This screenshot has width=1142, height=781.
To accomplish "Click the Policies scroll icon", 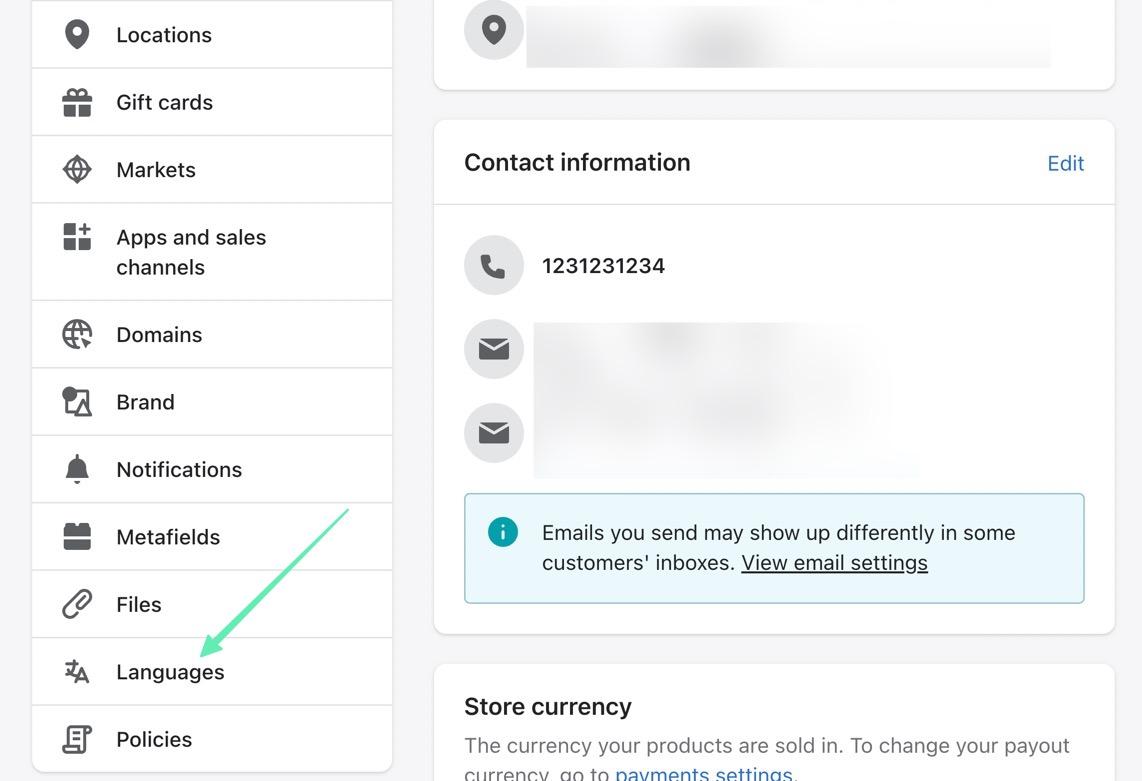I will [x=77, y=739].
